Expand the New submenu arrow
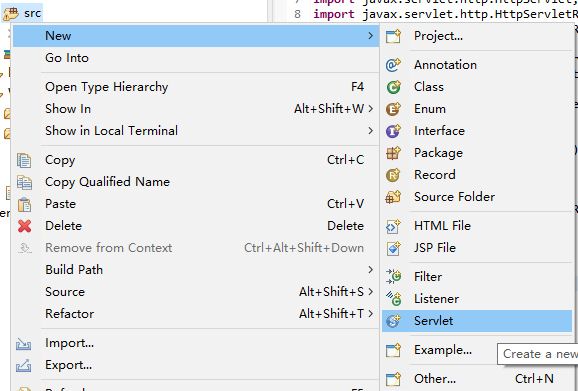 tap(370, 36)
